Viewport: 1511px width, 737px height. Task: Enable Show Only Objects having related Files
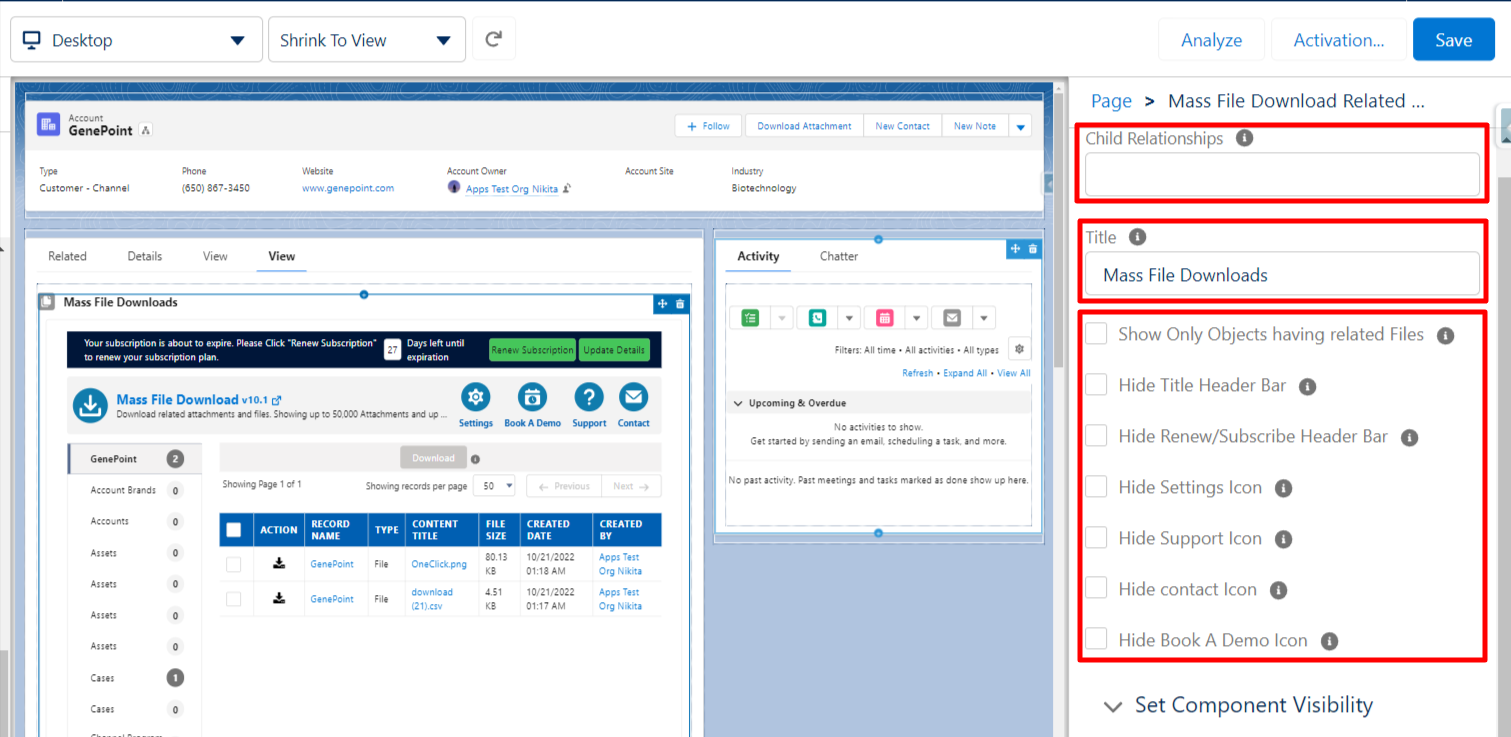pyautogui.click(x=1097, y=334)
